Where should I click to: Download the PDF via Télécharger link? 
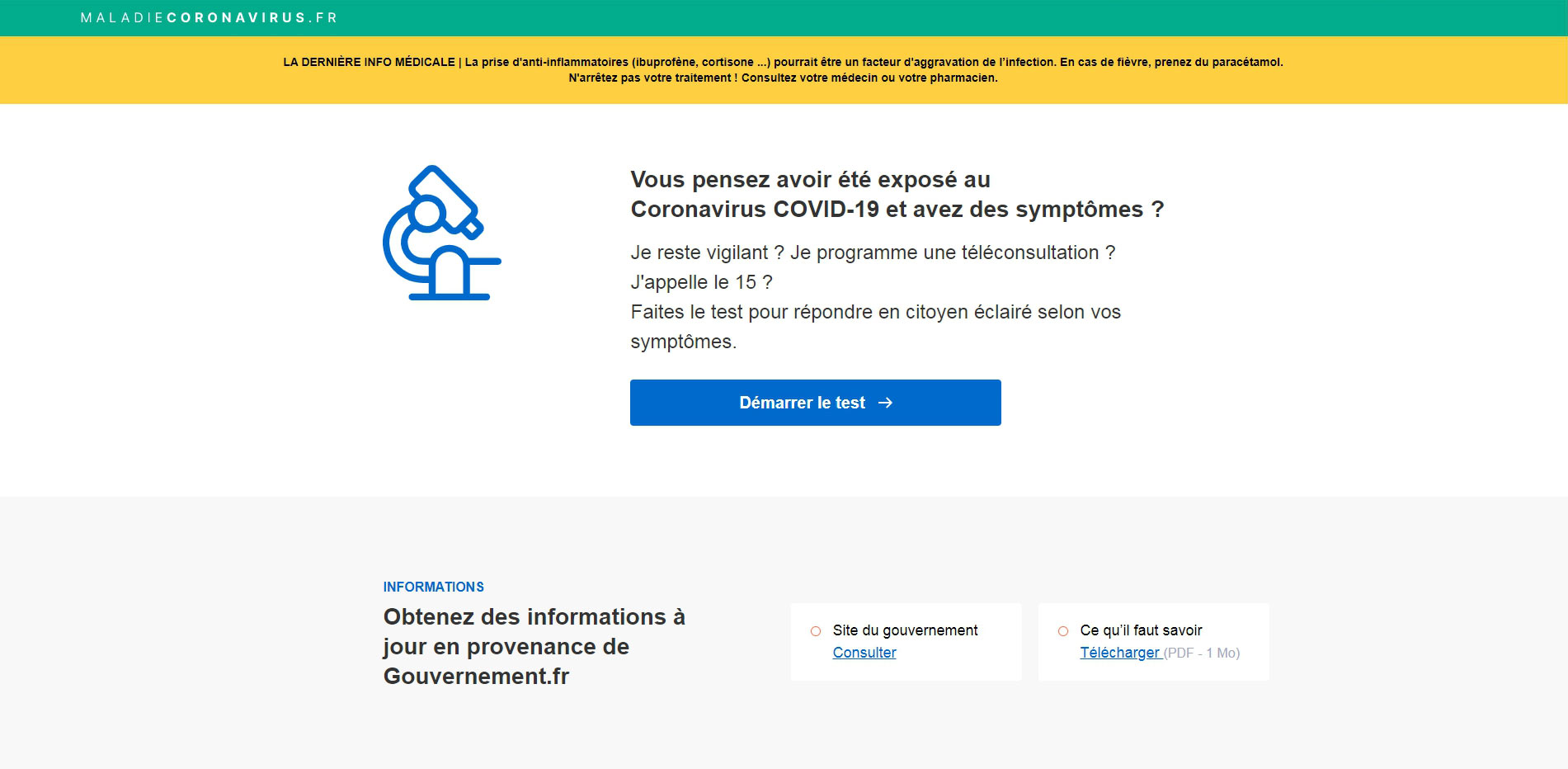point(1119,653)
